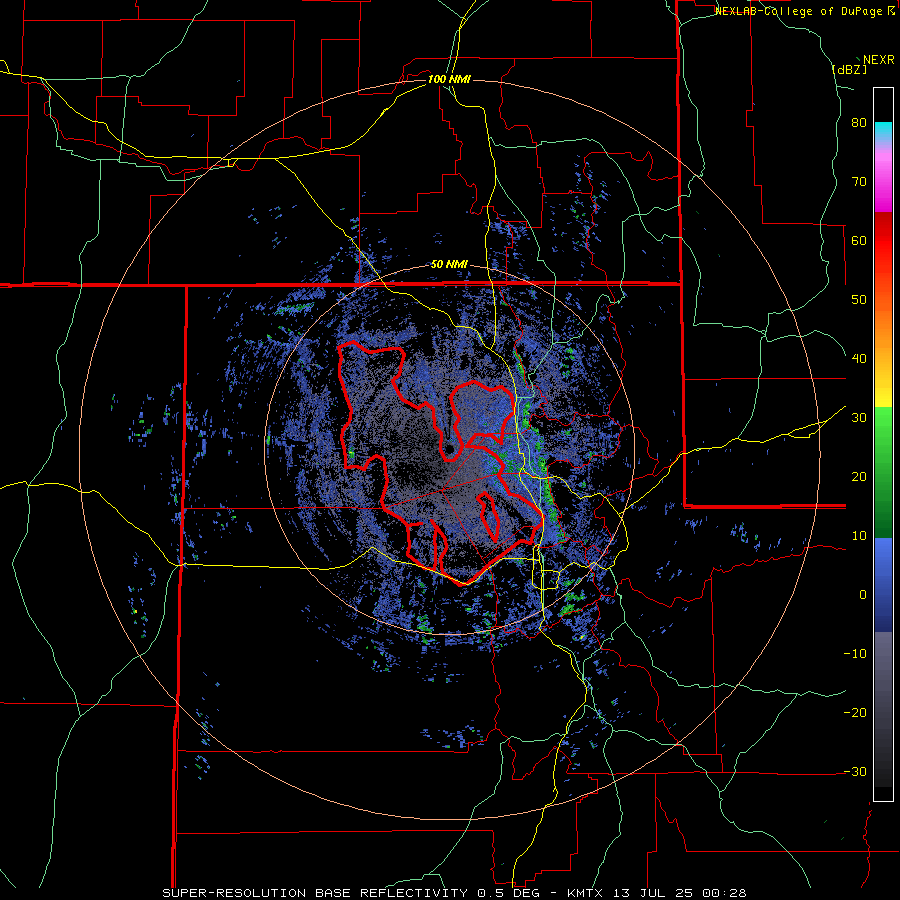The width and height of the screenshot is (900, 900).
Task: Click the 20 dBZ scale value
Action: click(859, 478)
